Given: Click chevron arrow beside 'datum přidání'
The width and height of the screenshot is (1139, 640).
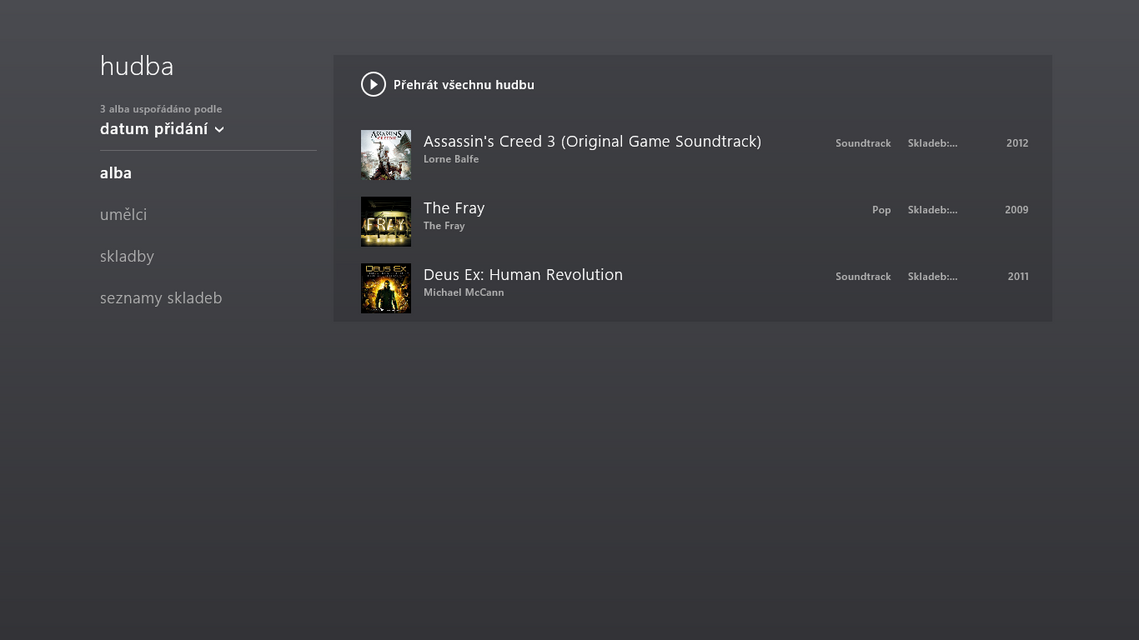Looking at the screenshot, I should tap(219, 130).
